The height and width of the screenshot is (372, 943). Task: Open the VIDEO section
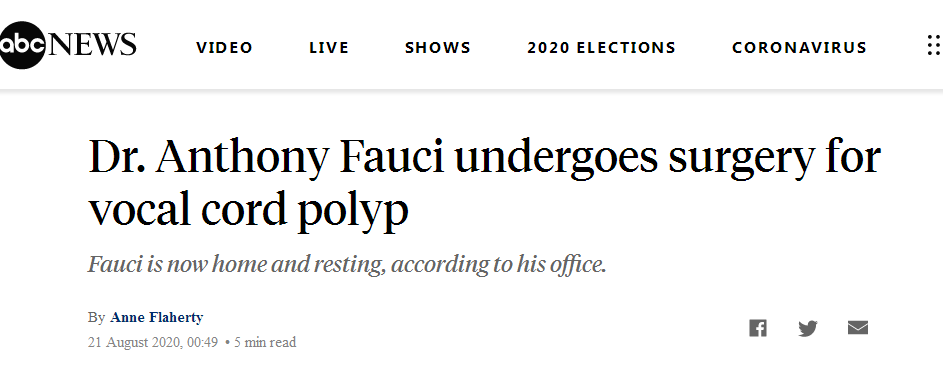224,47
